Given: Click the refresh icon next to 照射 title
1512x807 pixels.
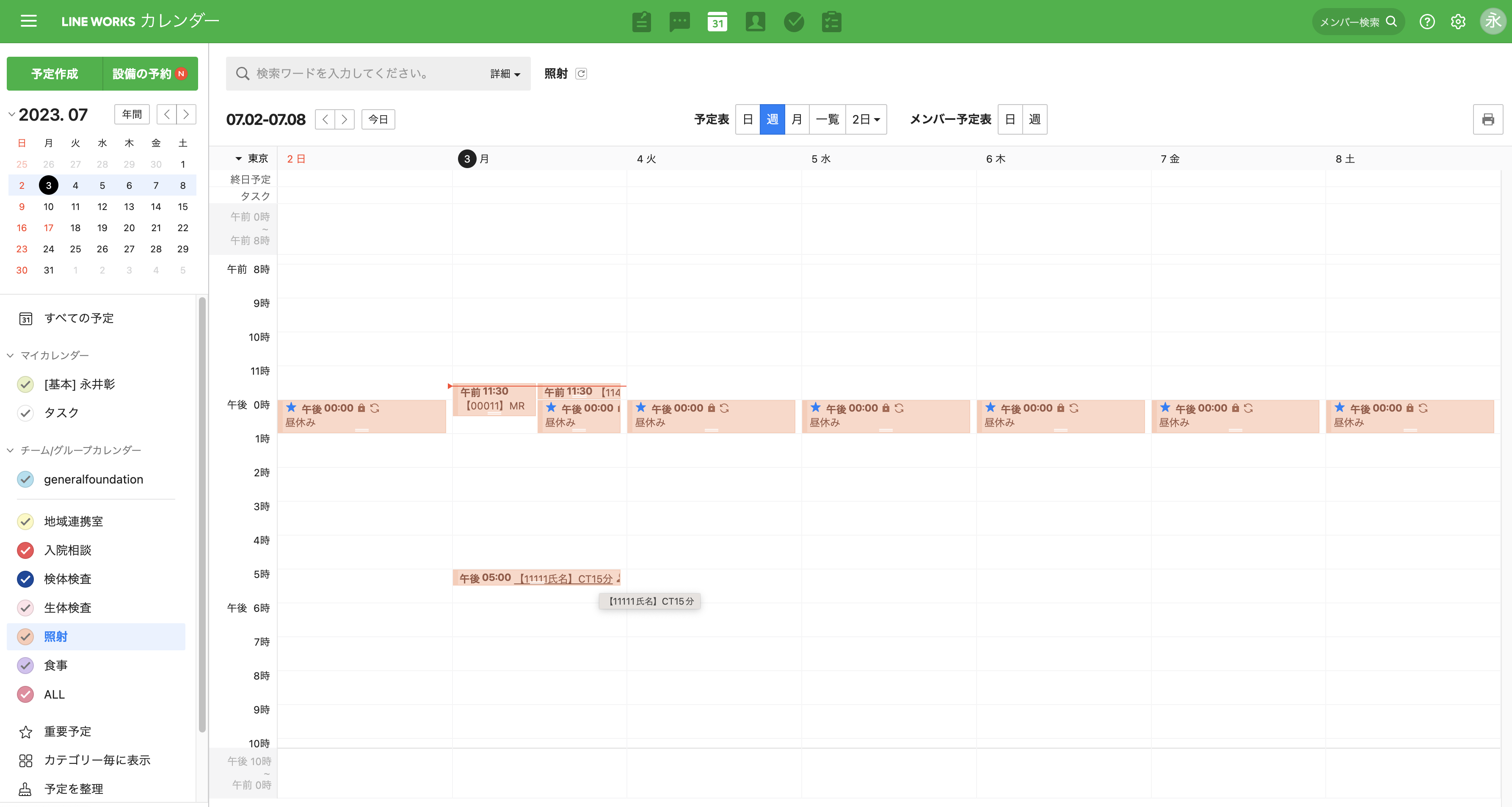Looking at the screenshot, I should point(581,73).
